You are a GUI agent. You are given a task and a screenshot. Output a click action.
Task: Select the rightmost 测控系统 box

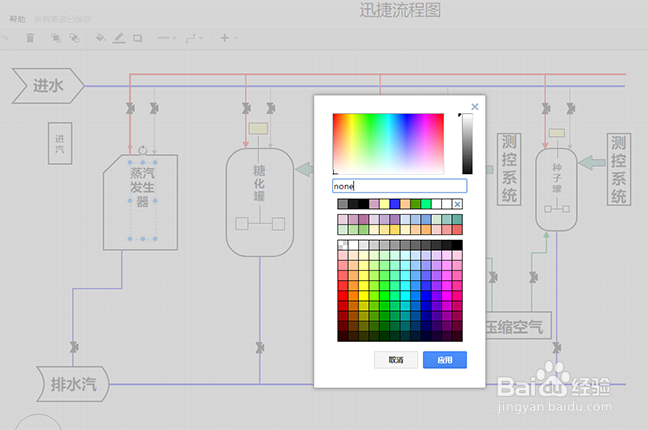coord(619,169)
